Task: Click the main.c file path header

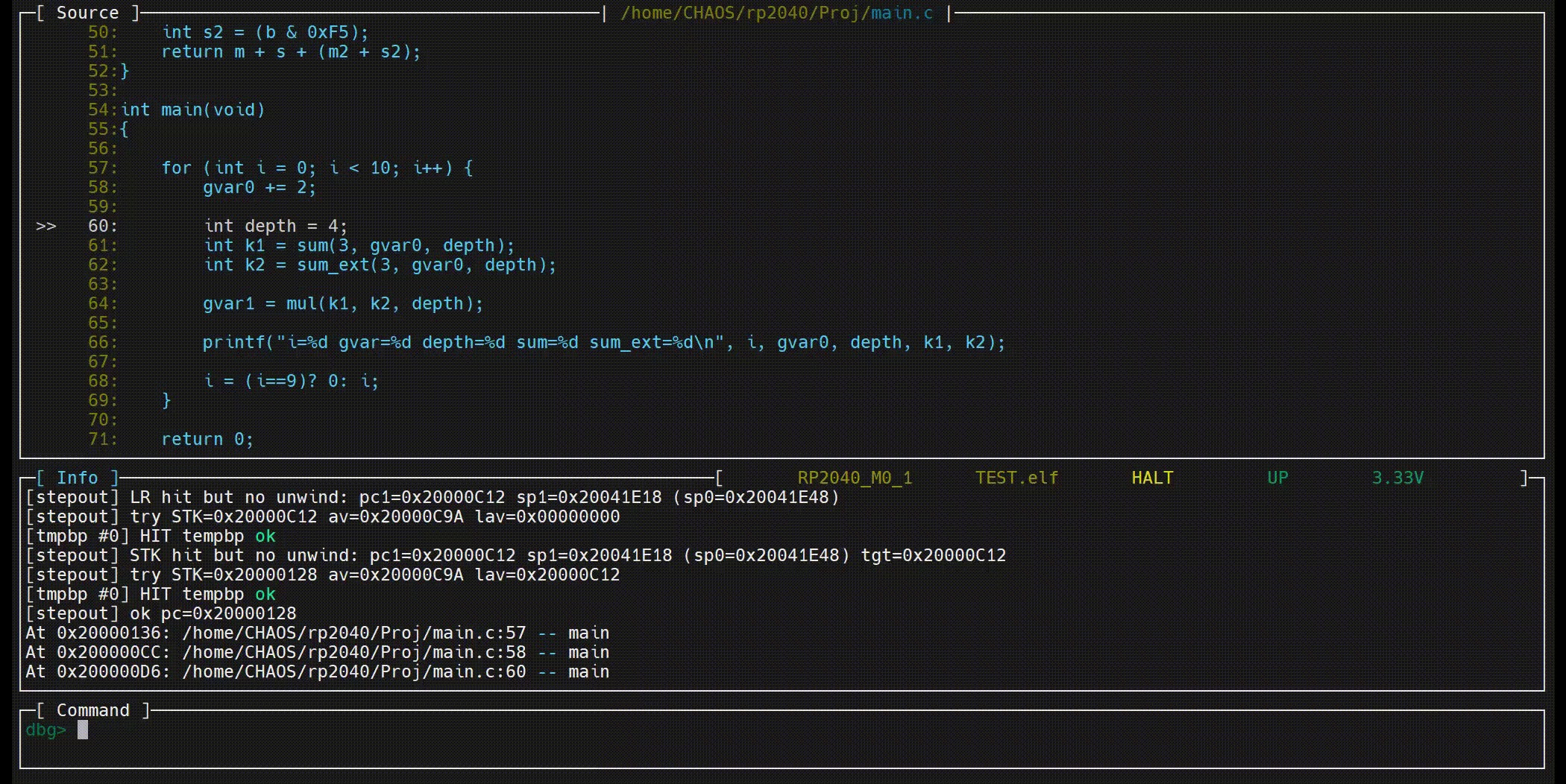Action: point(776,13)
